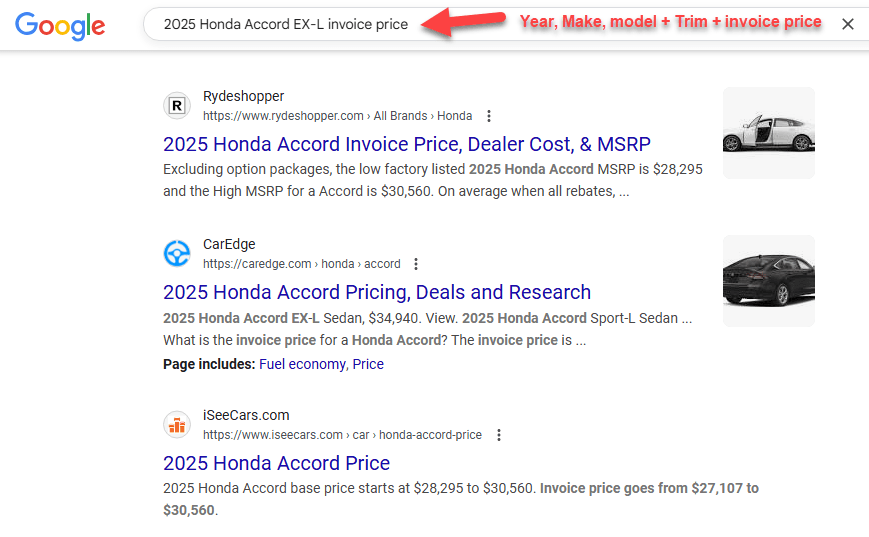869x537 pixels.
Task: Click the CarEdge site name text
Action: 229,244
